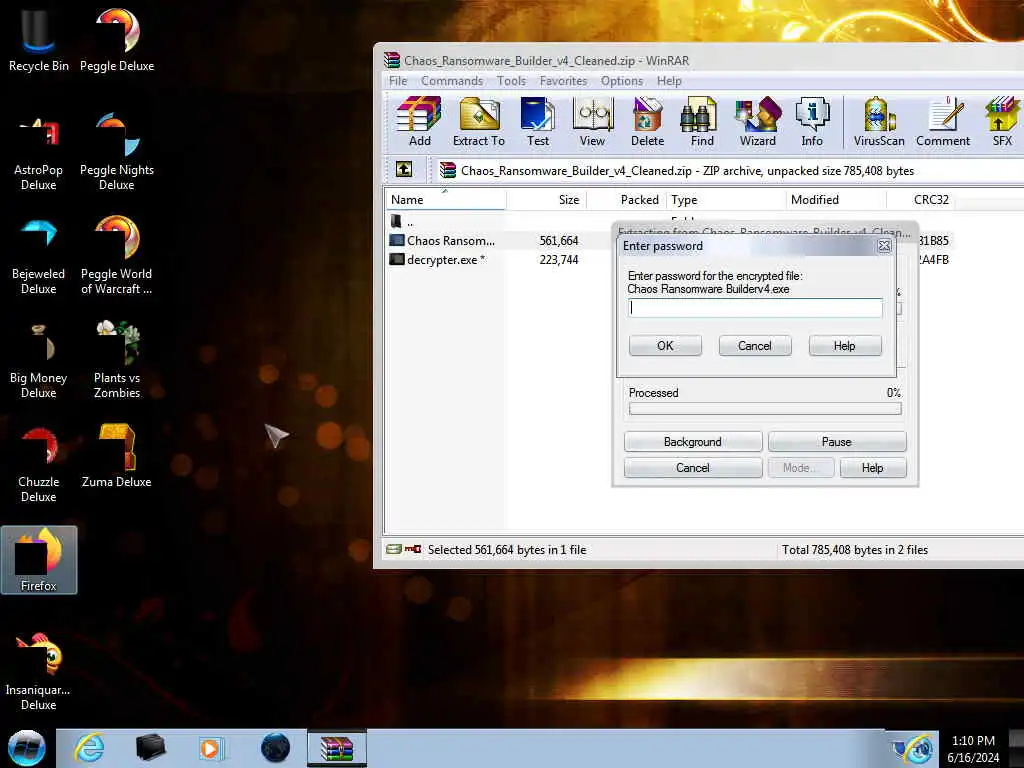Open the Wizard tool
1024x768 pixels.
coord(758,121)
